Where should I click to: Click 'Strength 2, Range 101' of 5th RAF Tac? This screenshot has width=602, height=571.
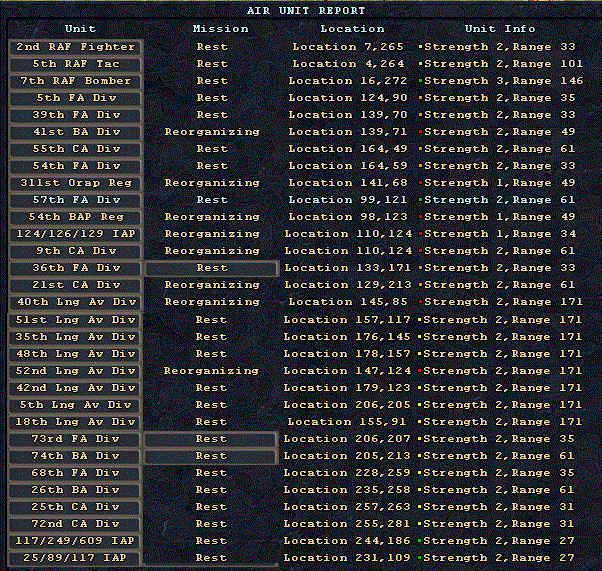[x=504, y=64]
